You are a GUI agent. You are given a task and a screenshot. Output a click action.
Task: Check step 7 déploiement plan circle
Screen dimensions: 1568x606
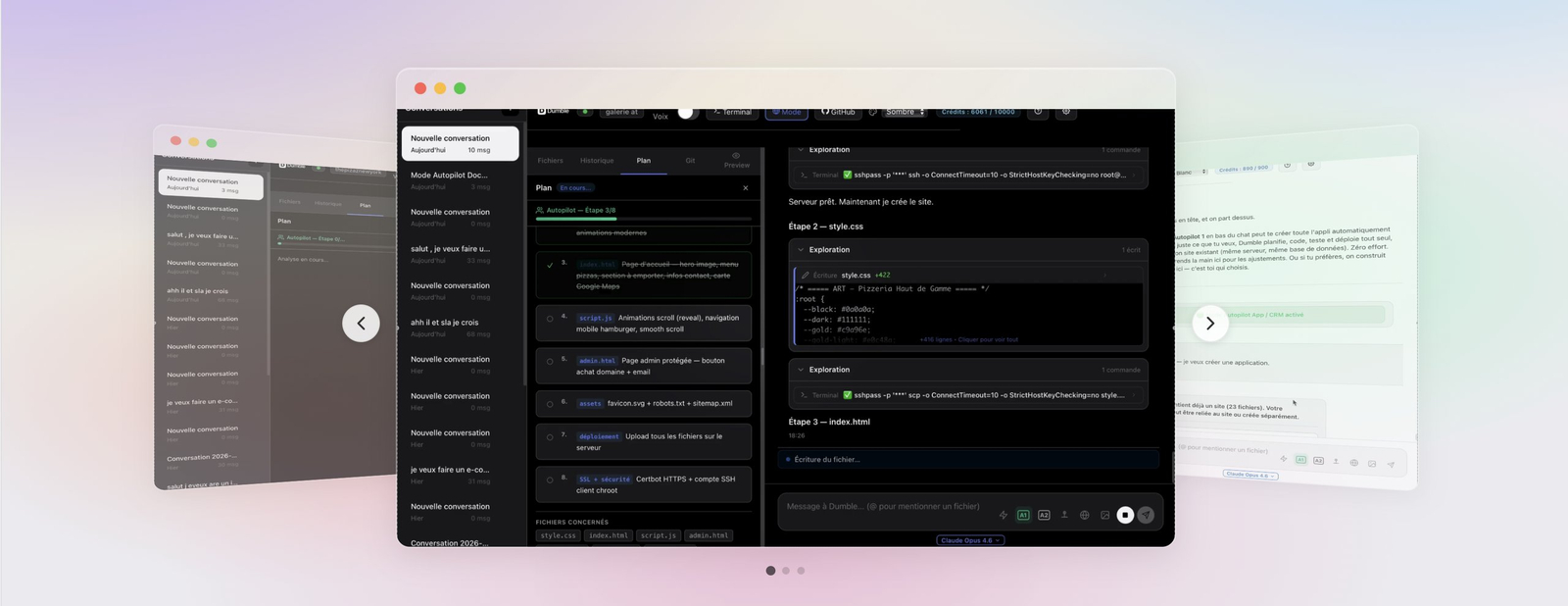[x=550, y=437]
